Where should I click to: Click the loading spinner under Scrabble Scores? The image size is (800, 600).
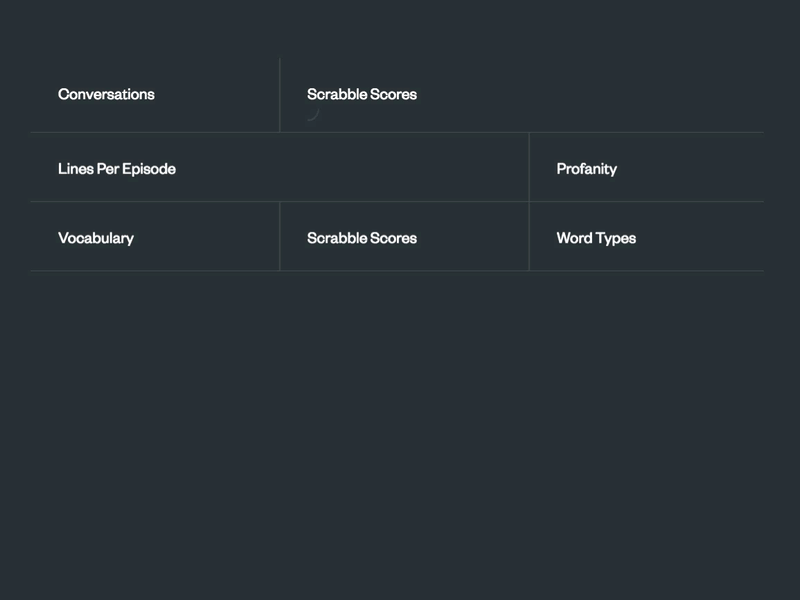[314, 116]
